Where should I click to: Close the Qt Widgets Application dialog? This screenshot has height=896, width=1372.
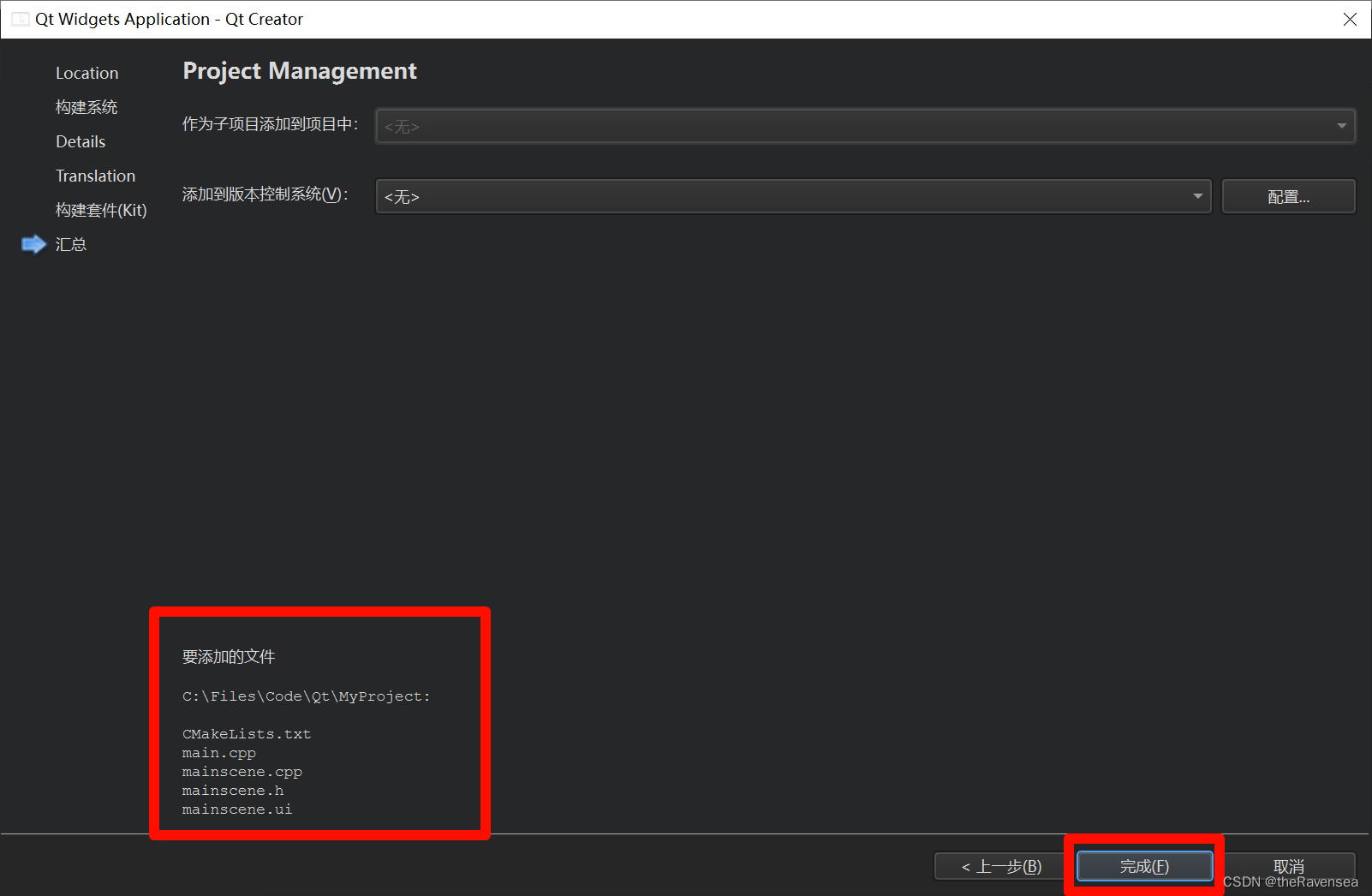(x=1350, y=19)
